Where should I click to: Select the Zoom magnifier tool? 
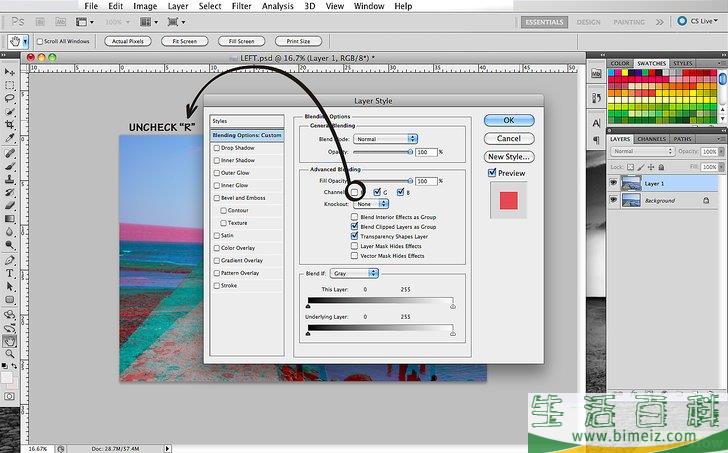click(10, 353)
